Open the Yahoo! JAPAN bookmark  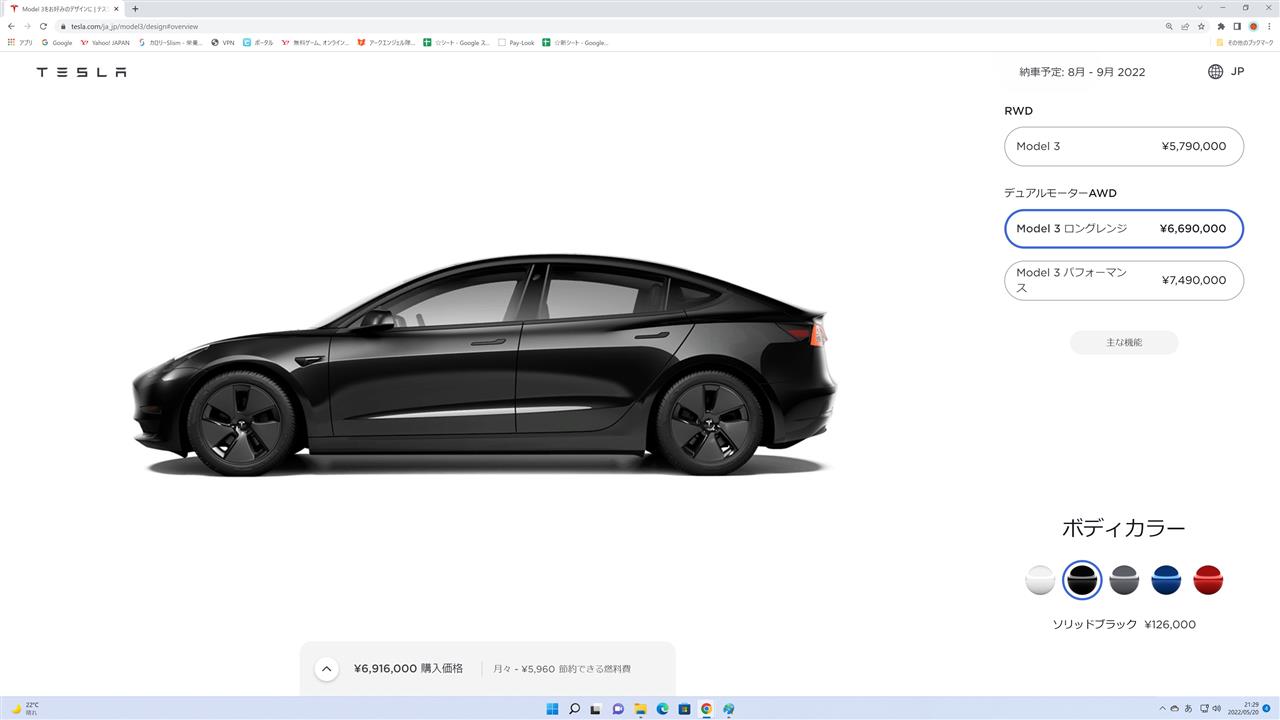coord(106,43)
